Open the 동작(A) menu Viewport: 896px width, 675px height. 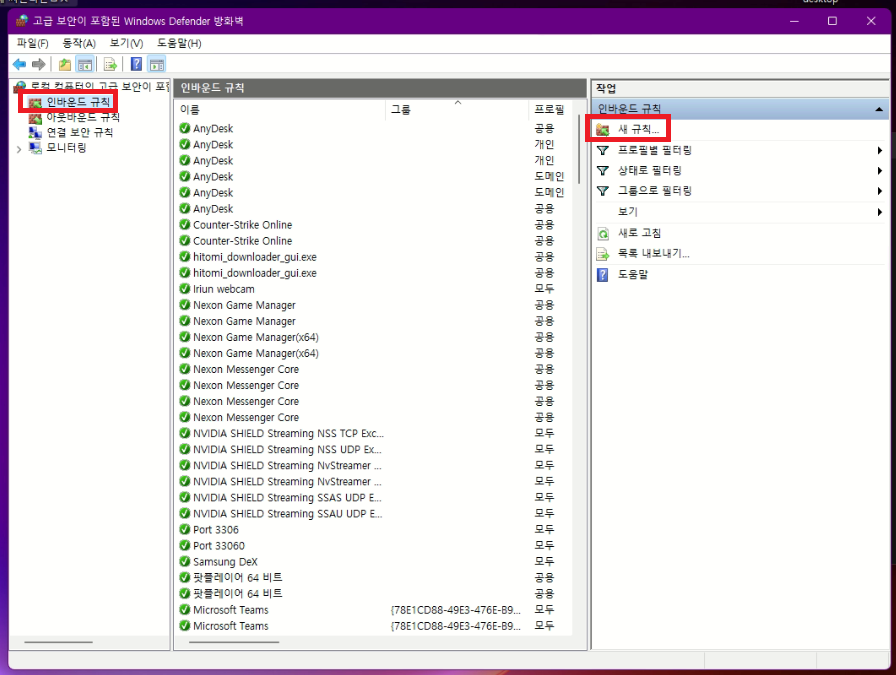(79, 43)
